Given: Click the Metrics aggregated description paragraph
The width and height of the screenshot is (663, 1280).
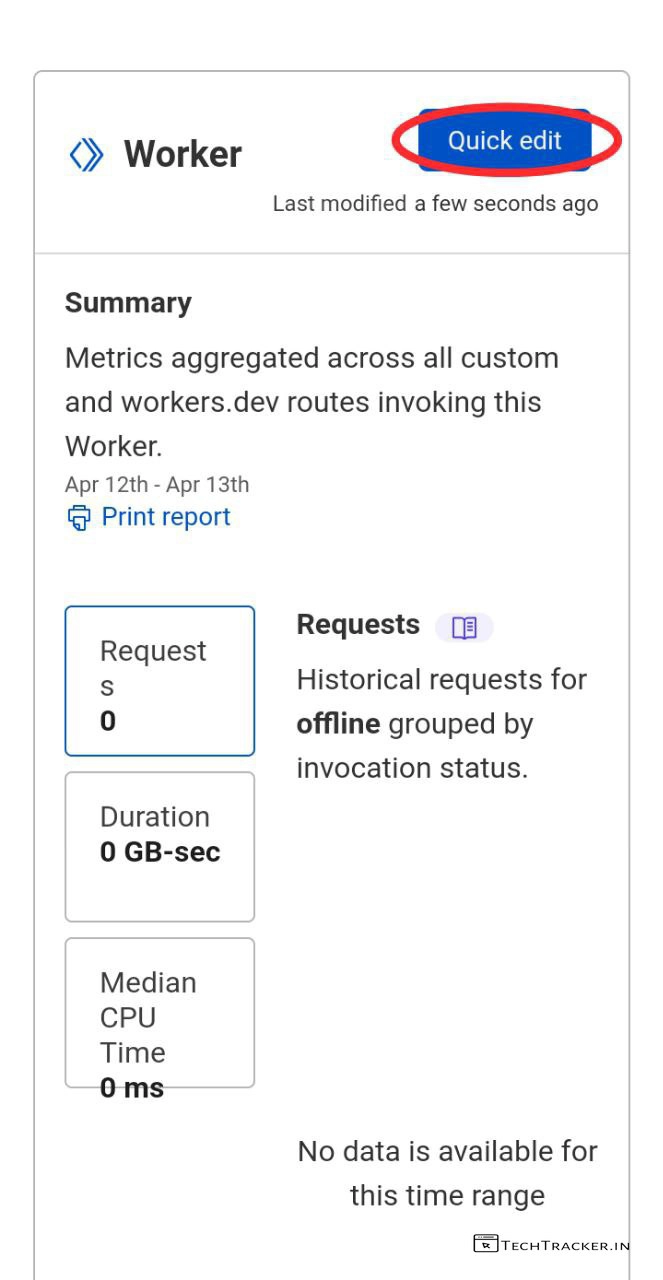Looking at the screenshot, I should pyautogui.click(x=311, y=402).
